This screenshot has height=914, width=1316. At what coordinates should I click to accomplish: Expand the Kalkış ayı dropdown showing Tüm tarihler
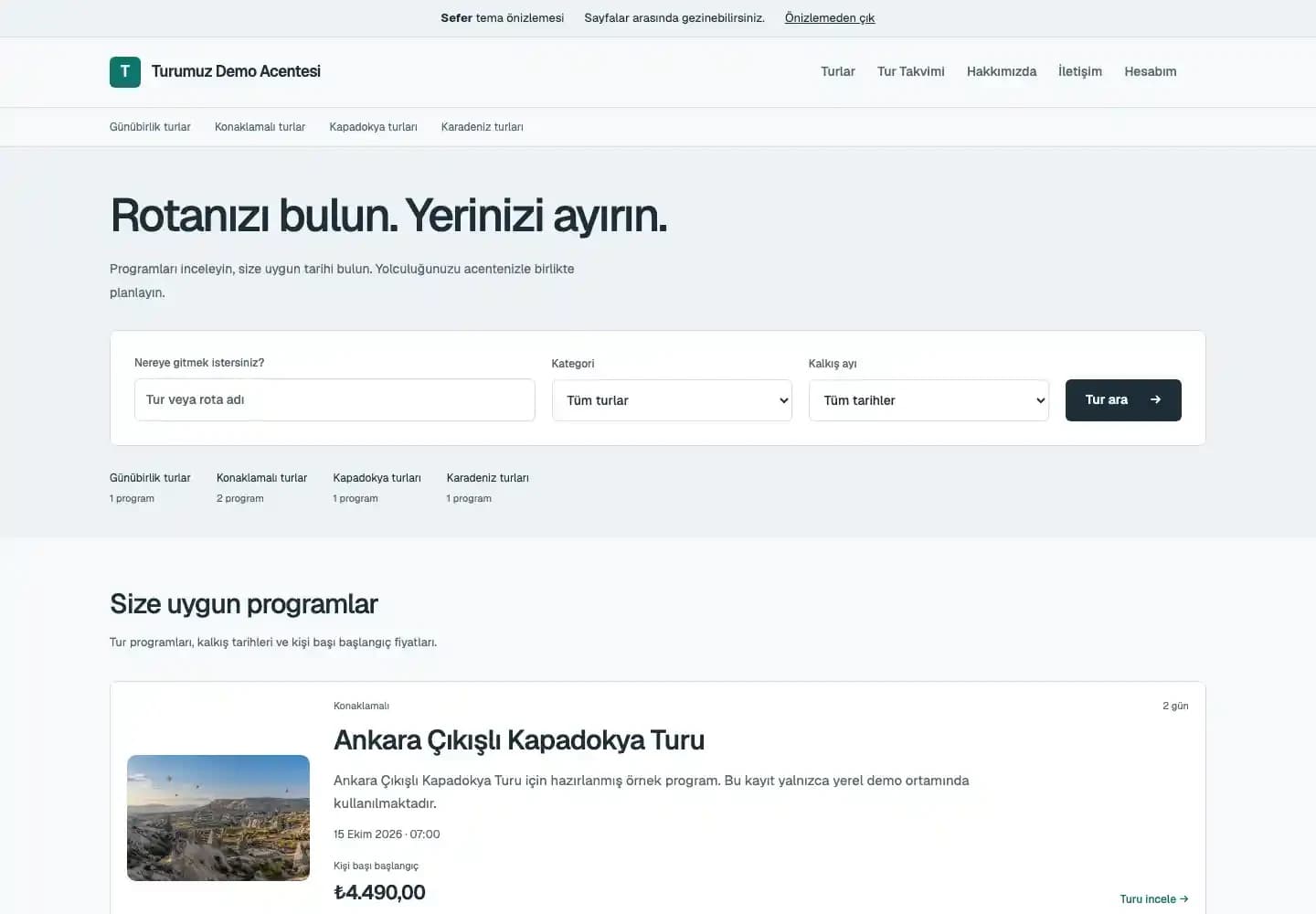click(929, 400)
